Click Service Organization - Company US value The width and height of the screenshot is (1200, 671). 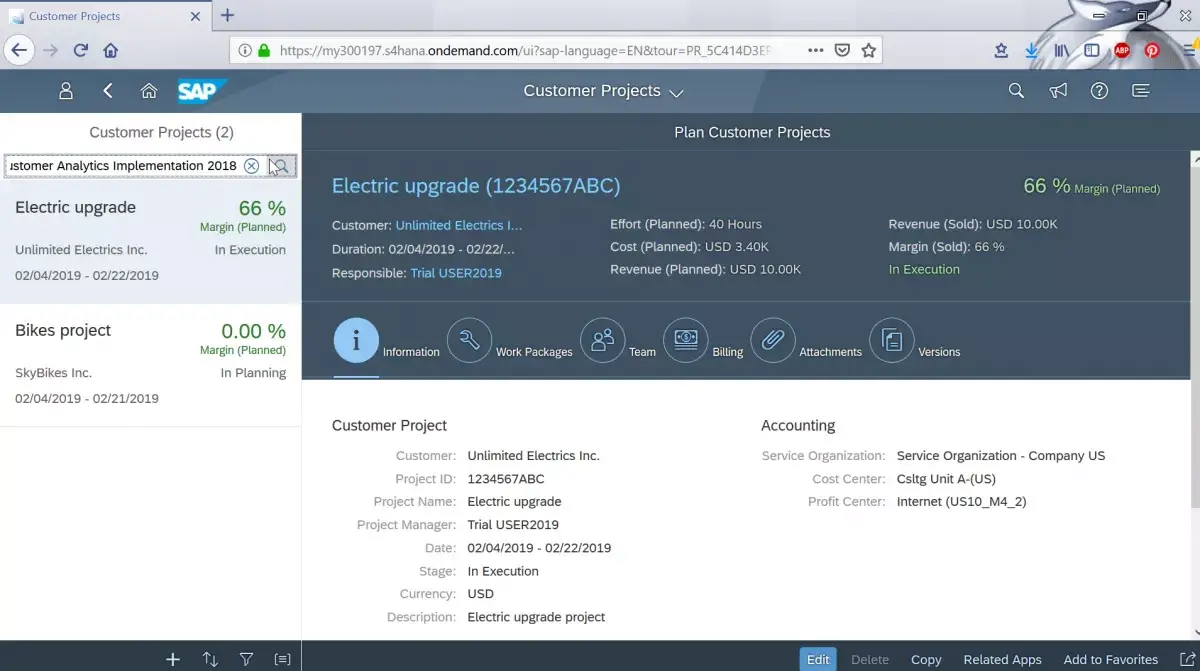click(1001, 456)
